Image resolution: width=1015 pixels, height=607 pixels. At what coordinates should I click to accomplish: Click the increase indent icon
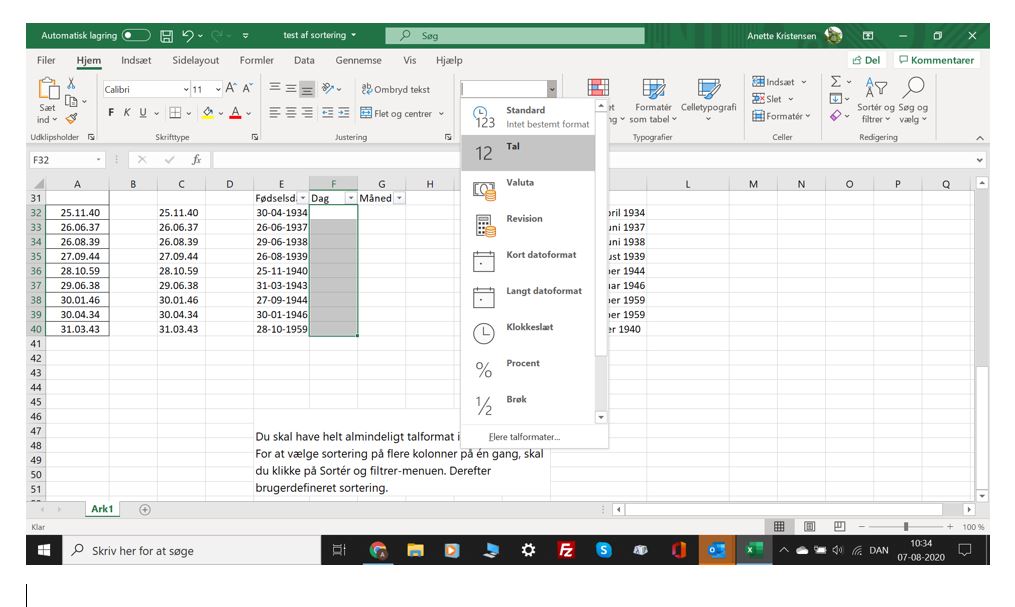pyautogui.click(x=344, y=113)
